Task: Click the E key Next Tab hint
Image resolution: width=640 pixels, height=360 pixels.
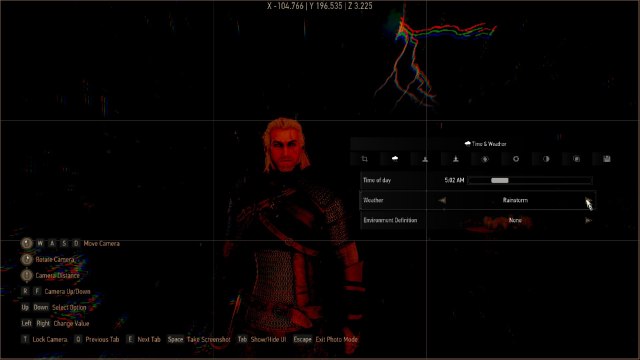Action: point(130,339)
